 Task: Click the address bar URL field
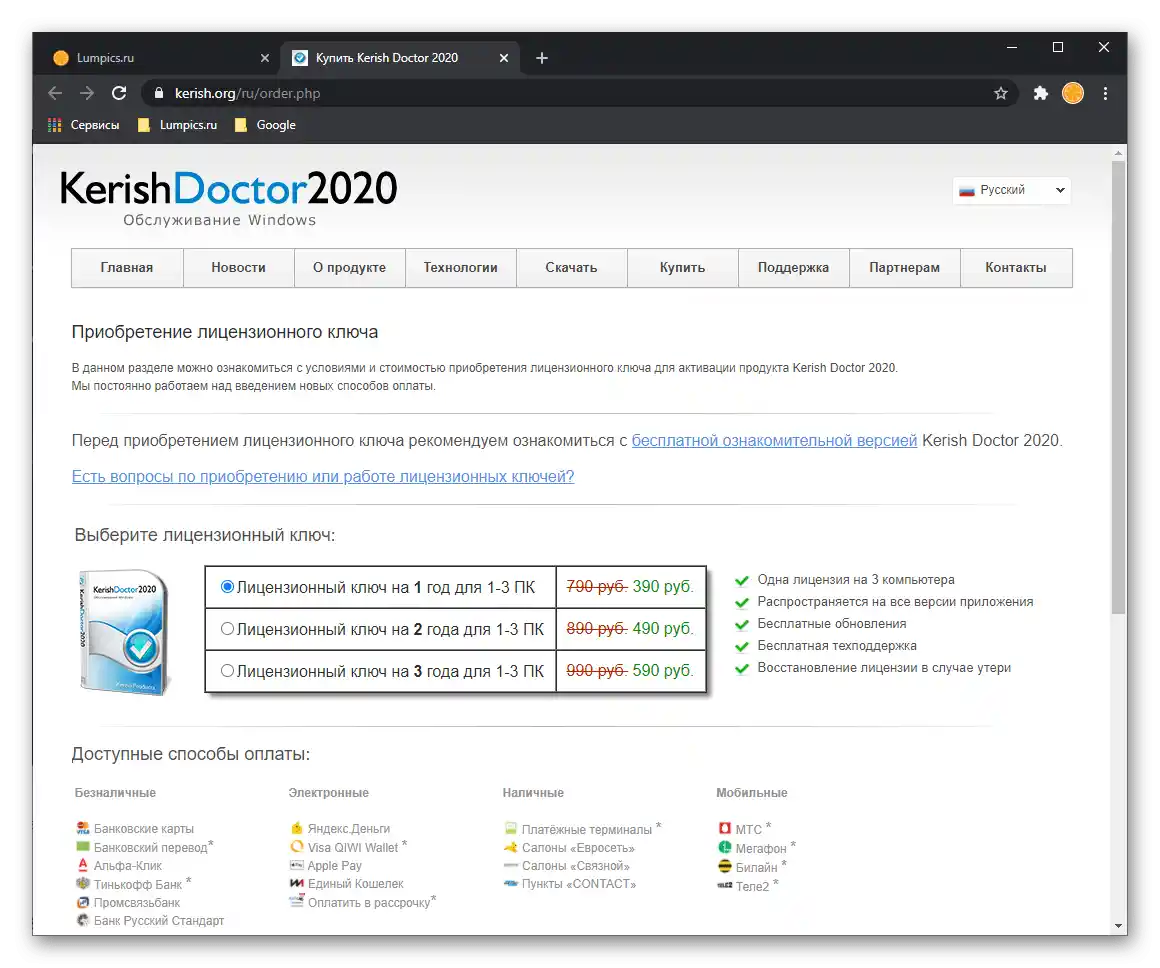[x=577, y=93]
